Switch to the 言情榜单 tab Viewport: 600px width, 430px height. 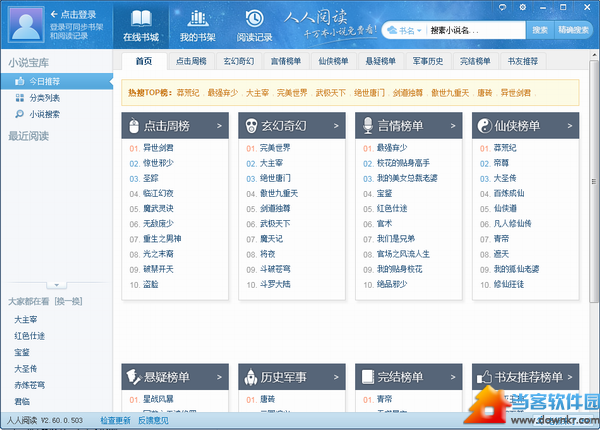coord(286,61)
